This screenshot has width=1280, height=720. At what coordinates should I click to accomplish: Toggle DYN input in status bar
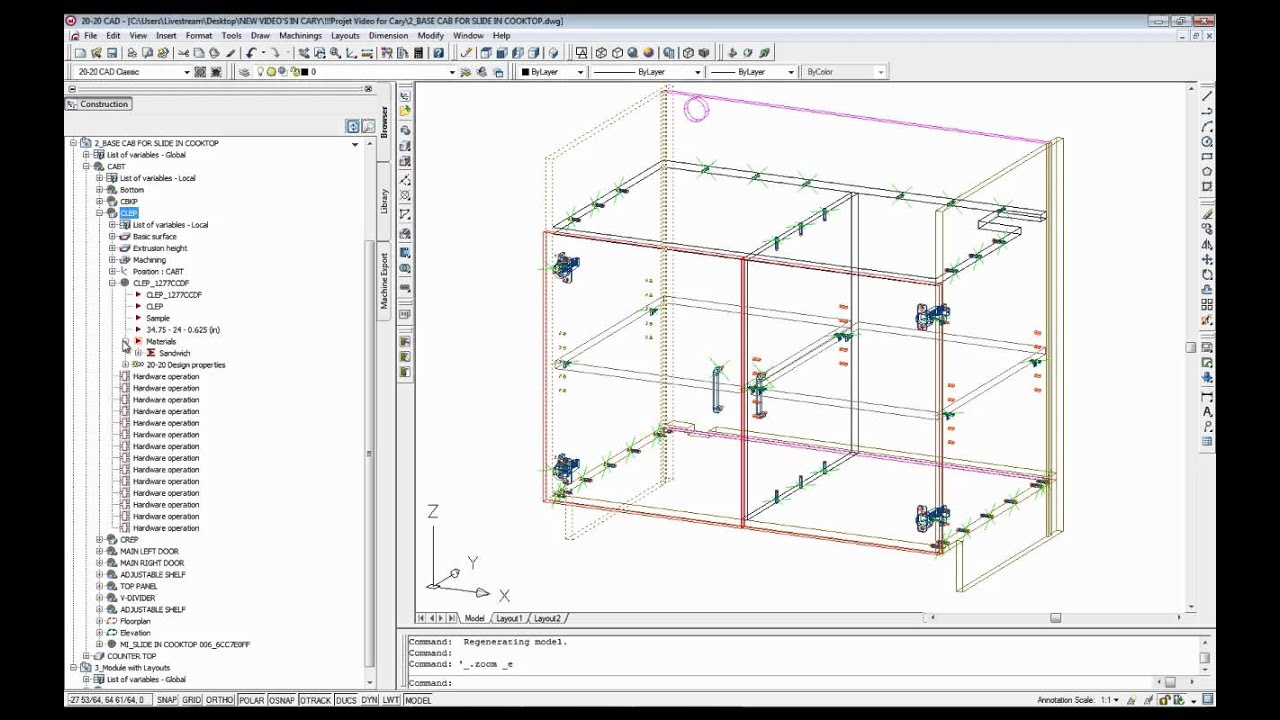(x=369, y=700)
